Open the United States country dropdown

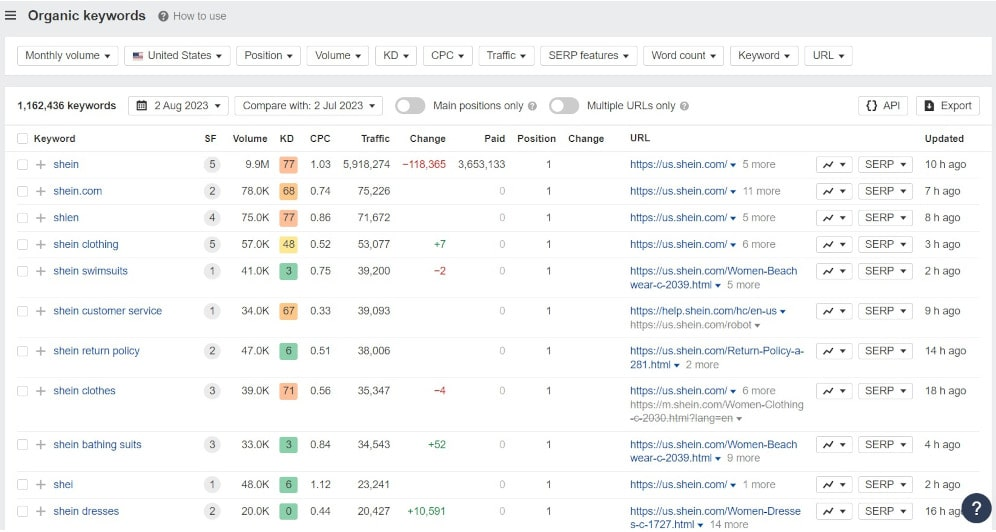(x=177, y=56)
